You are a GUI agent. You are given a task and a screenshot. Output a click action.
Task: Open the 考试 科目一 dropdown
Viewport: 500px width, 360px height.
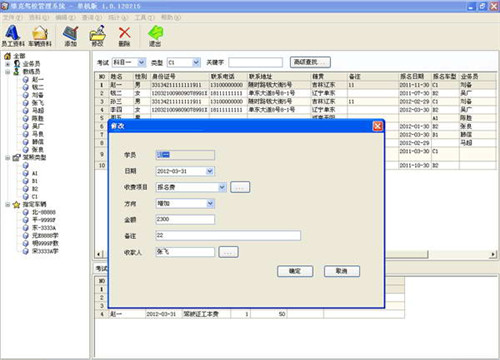click(x=142, y=62)
